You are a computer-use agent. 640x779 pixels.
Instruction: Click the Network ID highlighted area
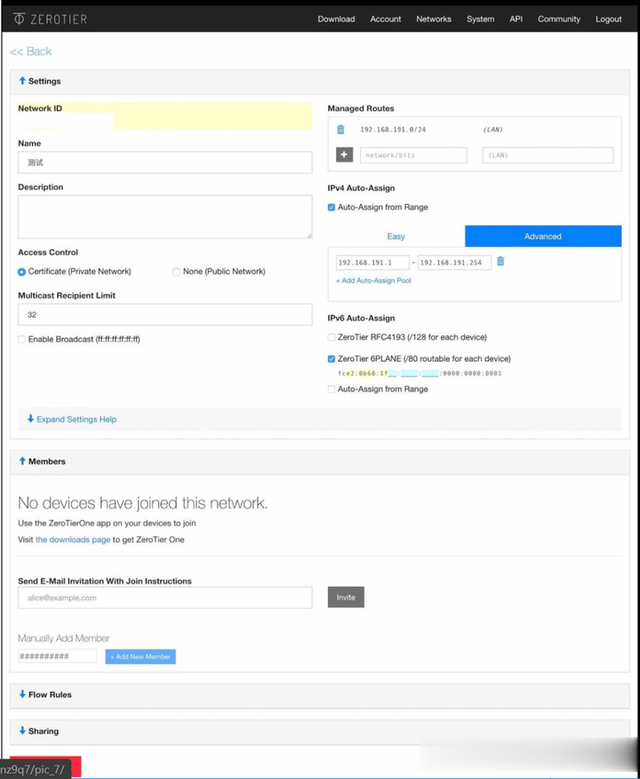coord(165,116)
